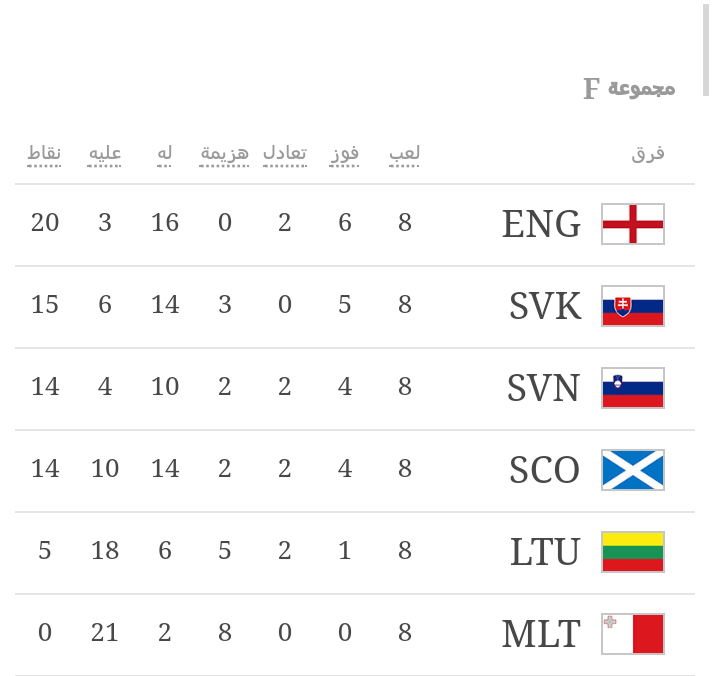Click the Slovakia flag icon
Image resolution: width=713 pixels, height=676 pixels.
(x=632, y=306)
